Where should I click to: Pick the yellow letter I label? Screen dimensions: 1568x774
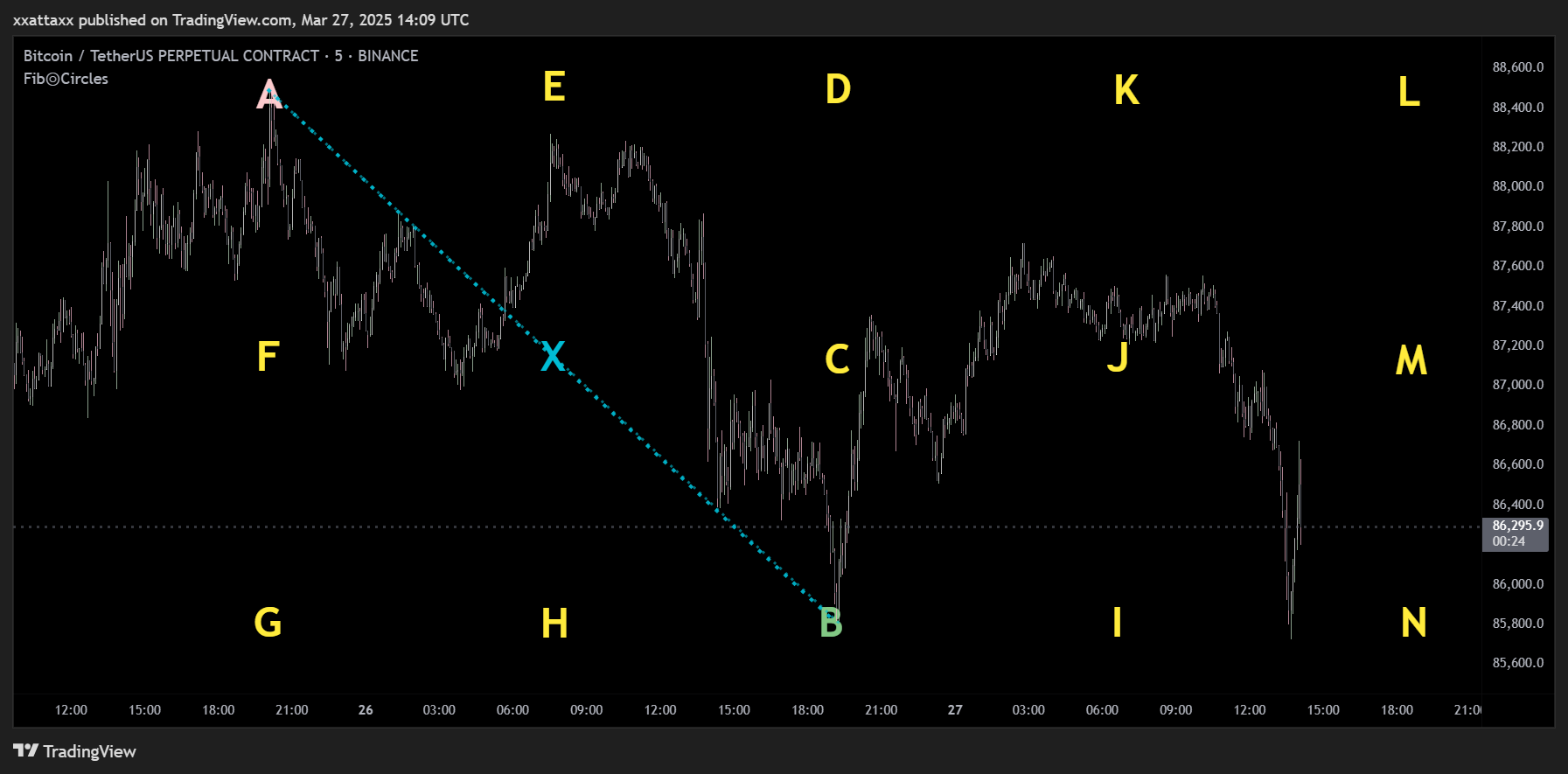(x=1117, y=623)
